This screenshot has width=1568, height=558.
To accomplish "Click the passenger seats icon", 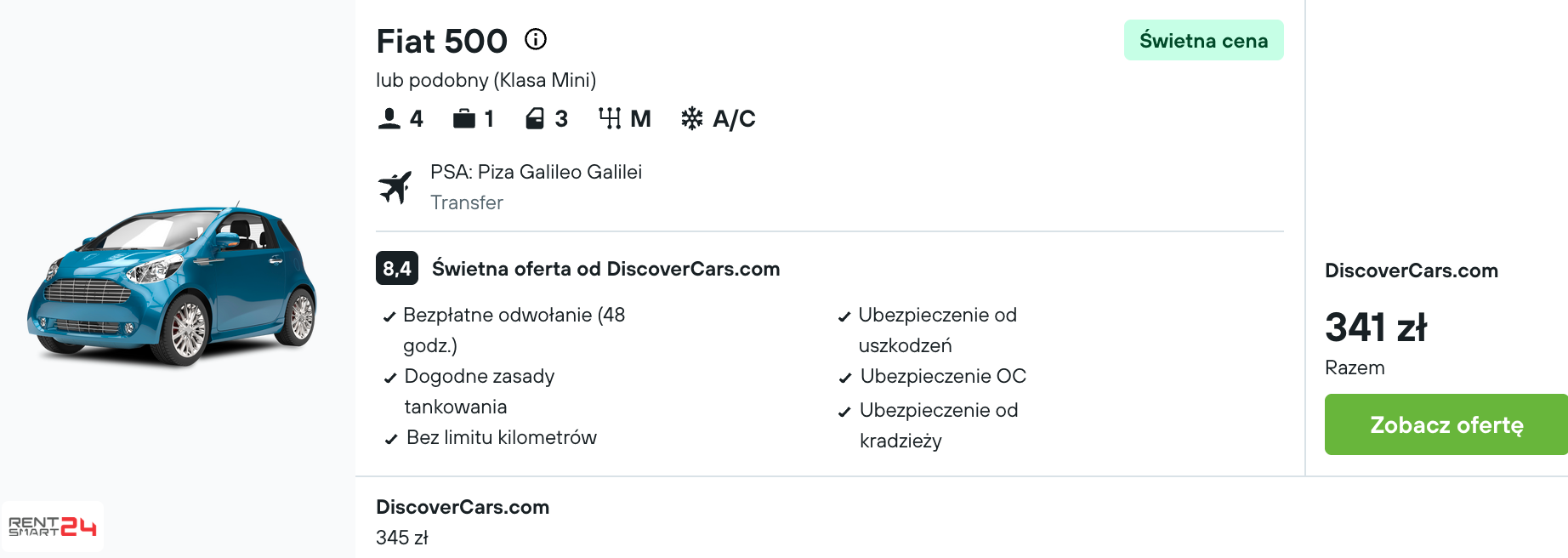I will (x=389, y=118).
